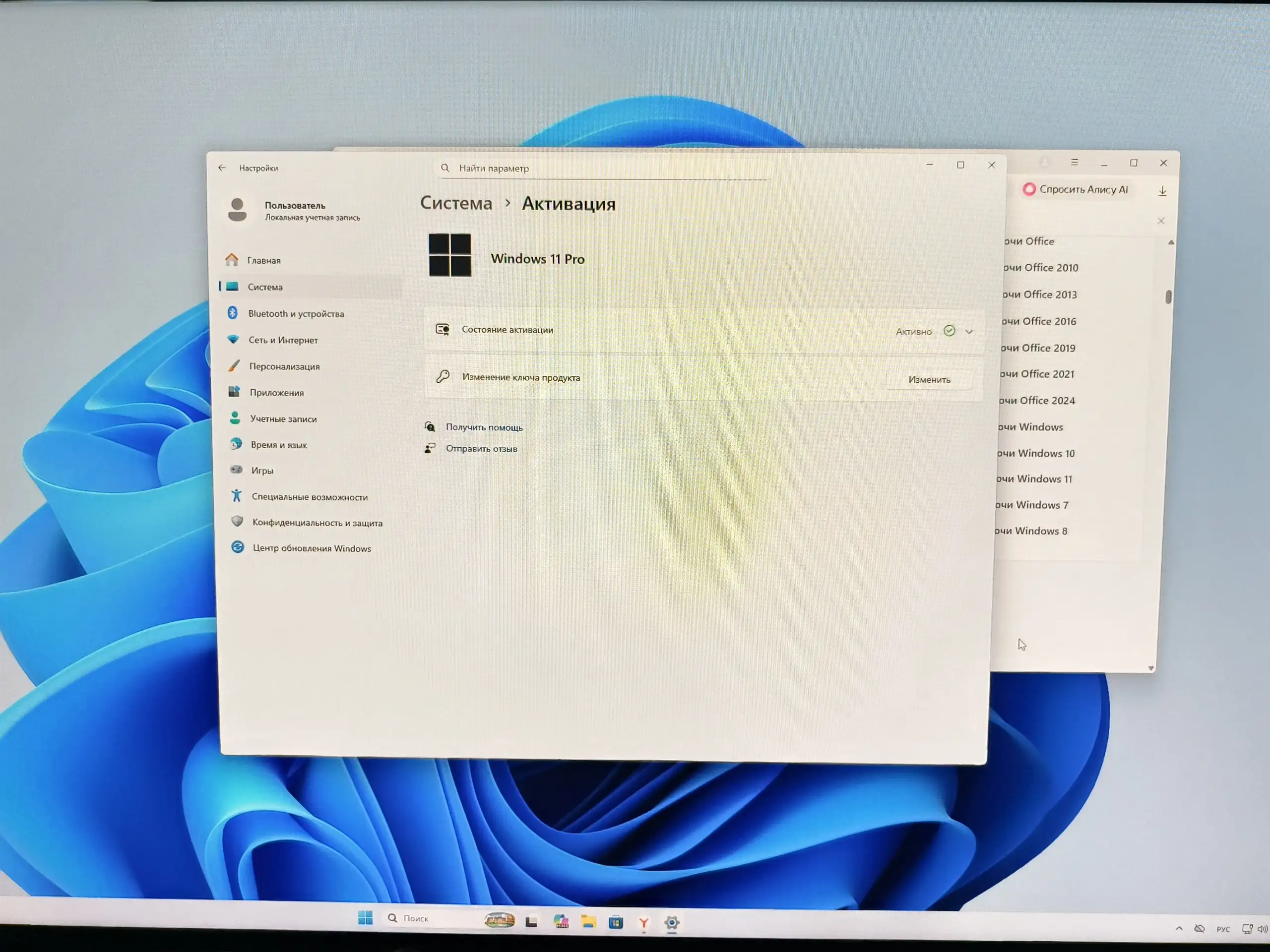1270x952 pixels.
Task: Open Microsoft Store taskbar icon
Action: point(616,923)
